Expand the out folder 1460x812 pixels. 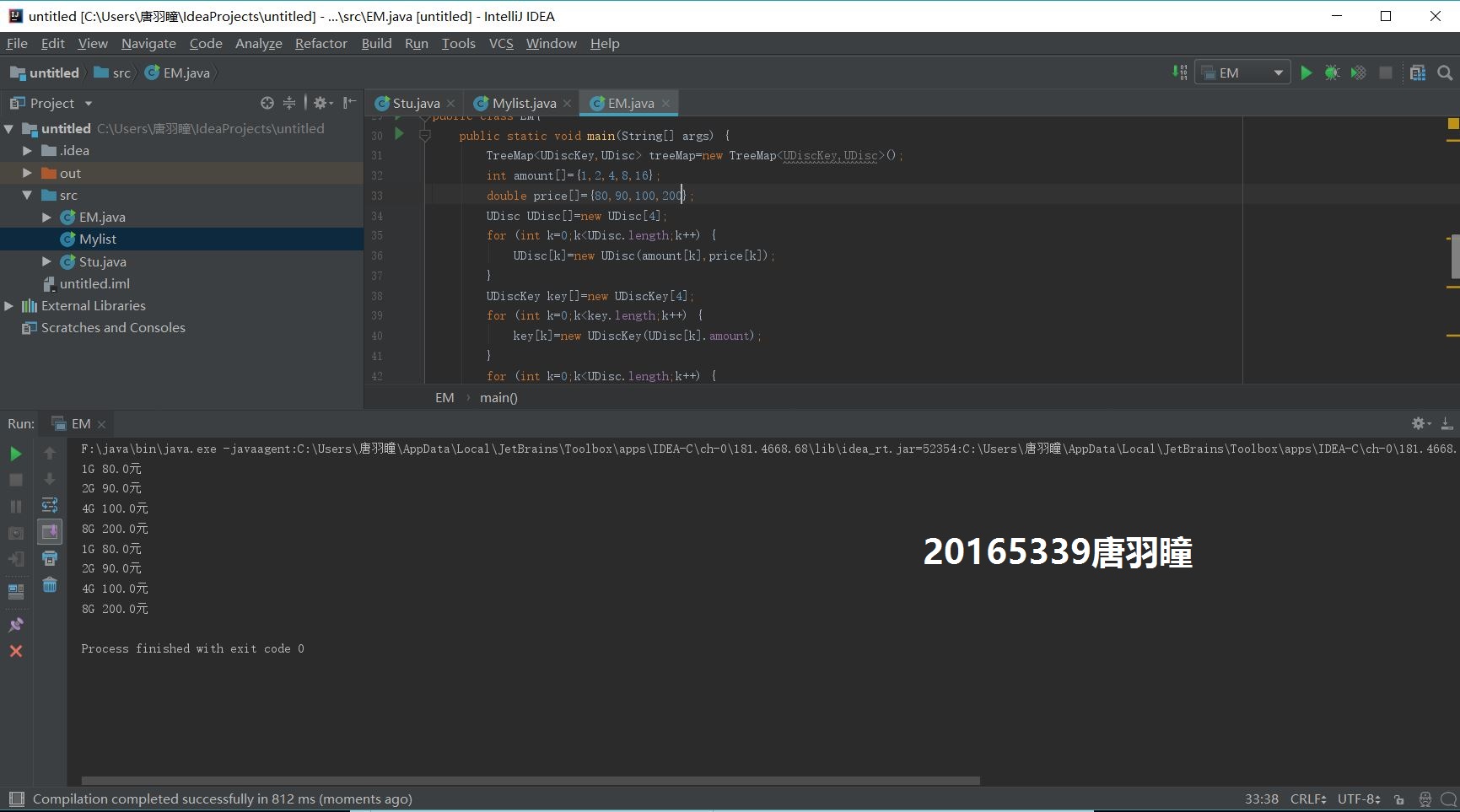coord(27,173)
